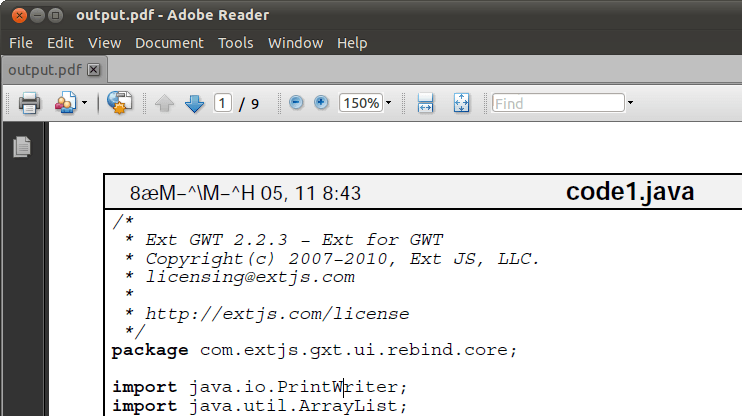Zoom in using the plus button
This screenshot has height=416, width=742.
[x=321, y=102]
